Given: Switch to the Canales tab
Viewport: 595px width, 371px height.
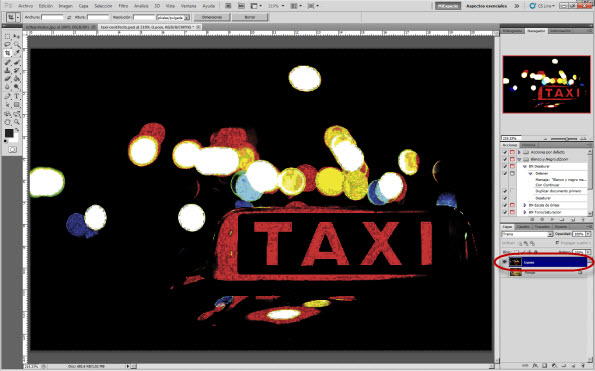Looking at the screenshot, I should click(x=523, y=227).
